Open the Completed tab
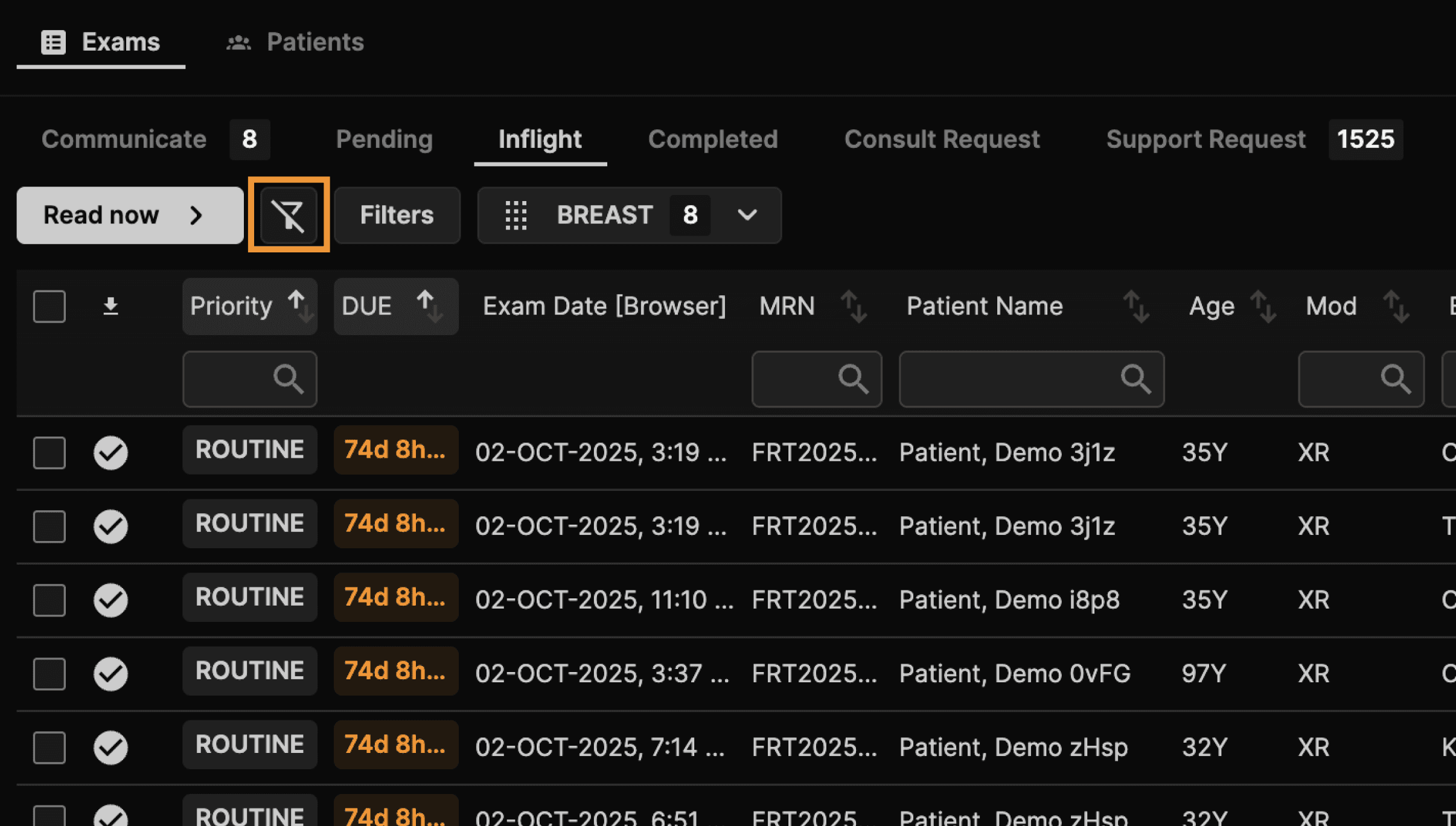Viewport: 1456px width, 826px height. tap(712, 139)
